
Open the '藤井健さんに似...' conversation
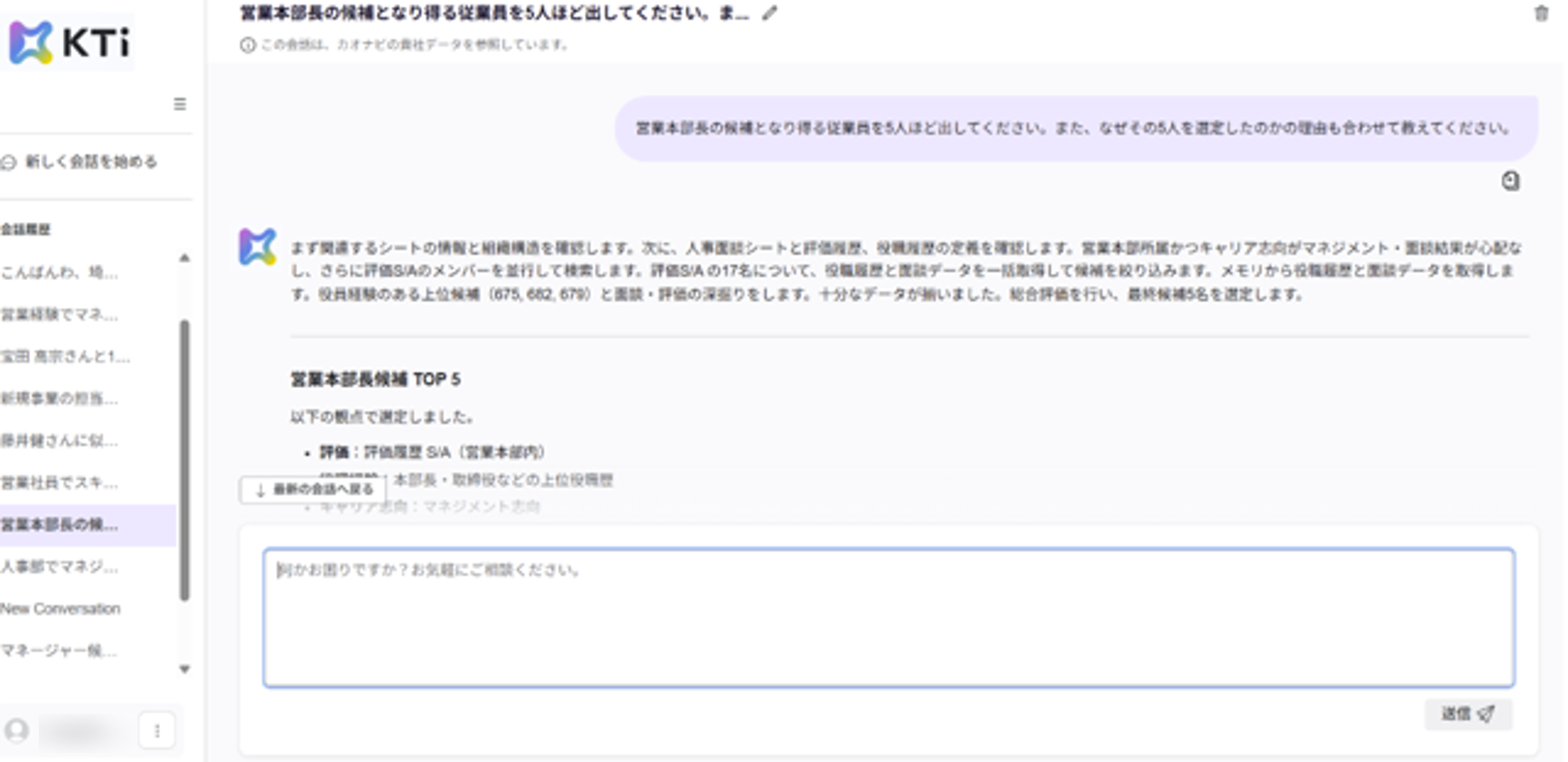coord(60,441)
